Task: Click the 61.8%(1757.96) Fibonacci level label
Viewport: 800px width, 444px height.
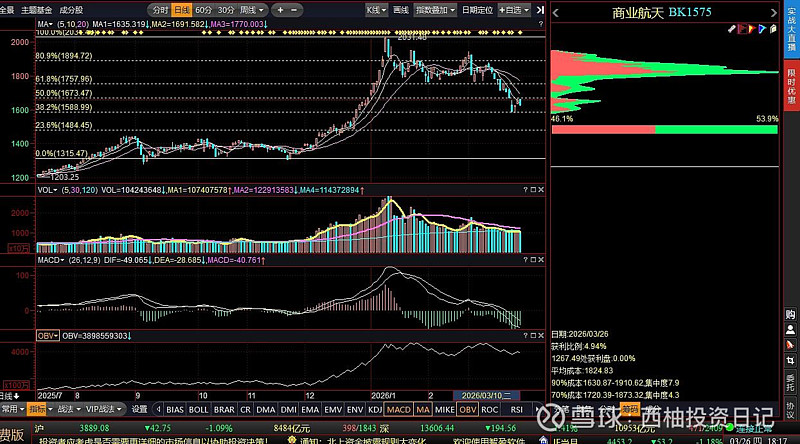Action: [x=64, y=79]
